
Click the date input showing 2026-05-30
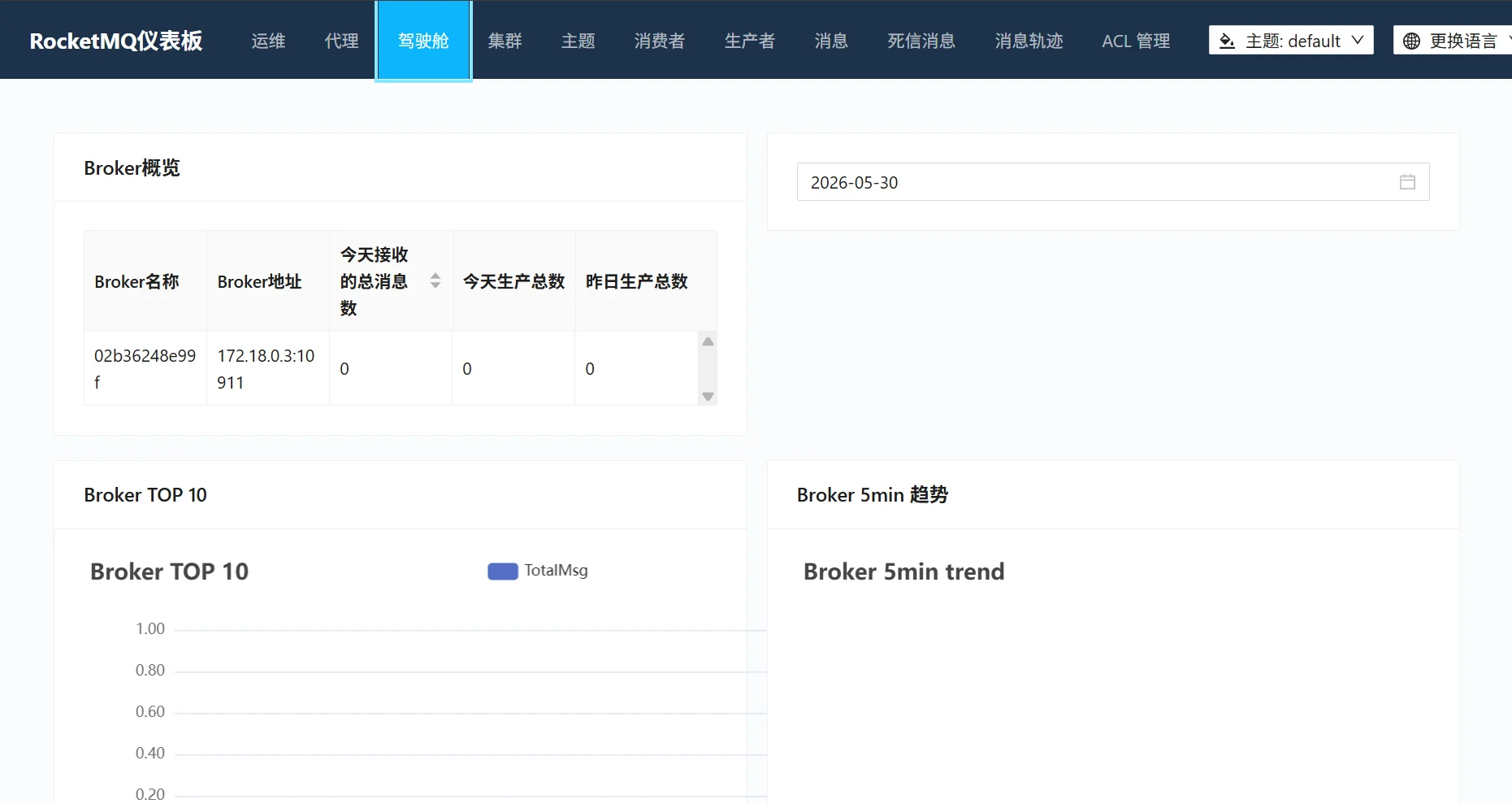pos(1113,182)
